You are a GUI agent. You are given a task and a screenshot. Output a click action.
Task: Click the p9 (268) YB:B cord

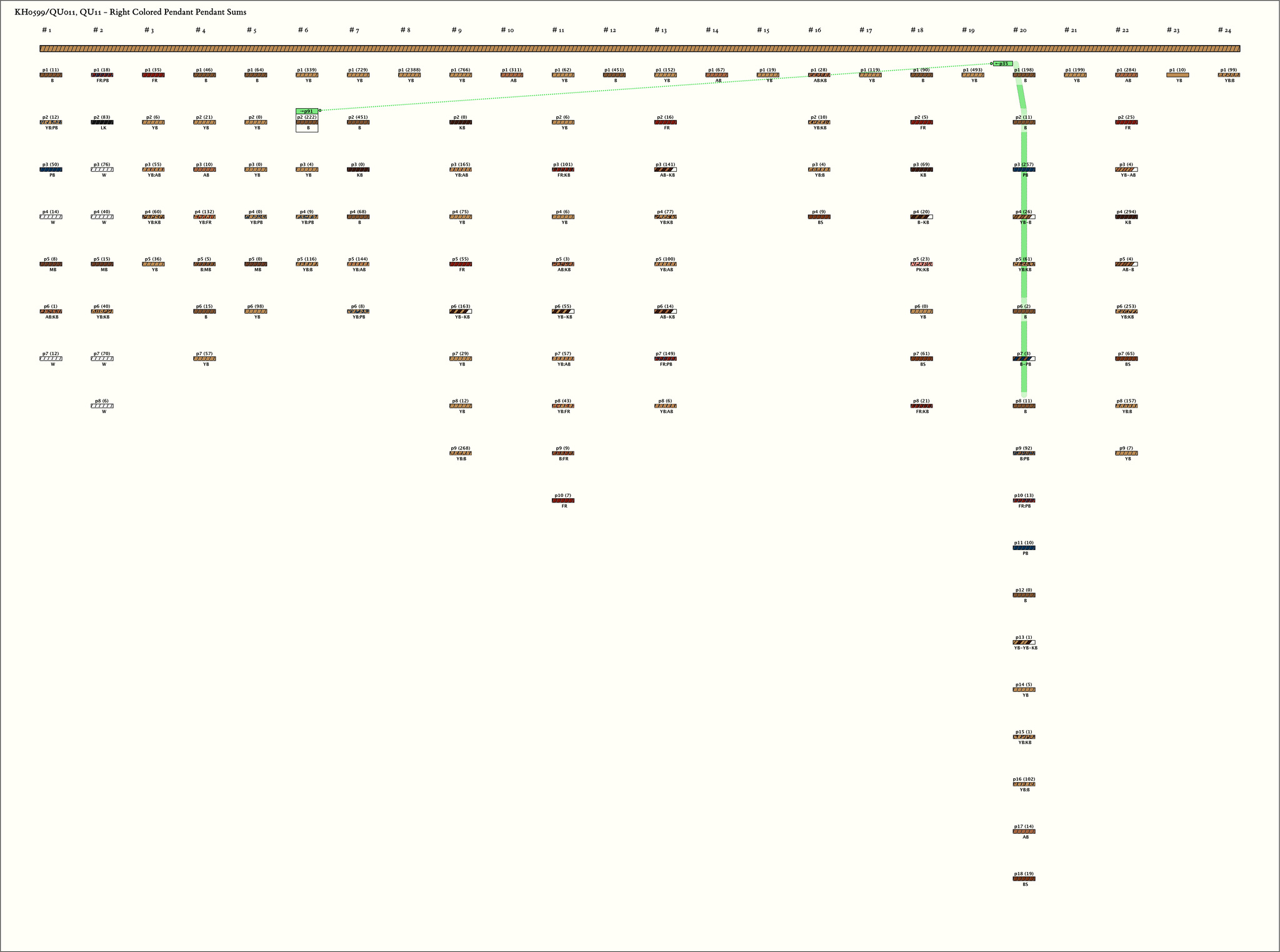click(x=461, y=453)
